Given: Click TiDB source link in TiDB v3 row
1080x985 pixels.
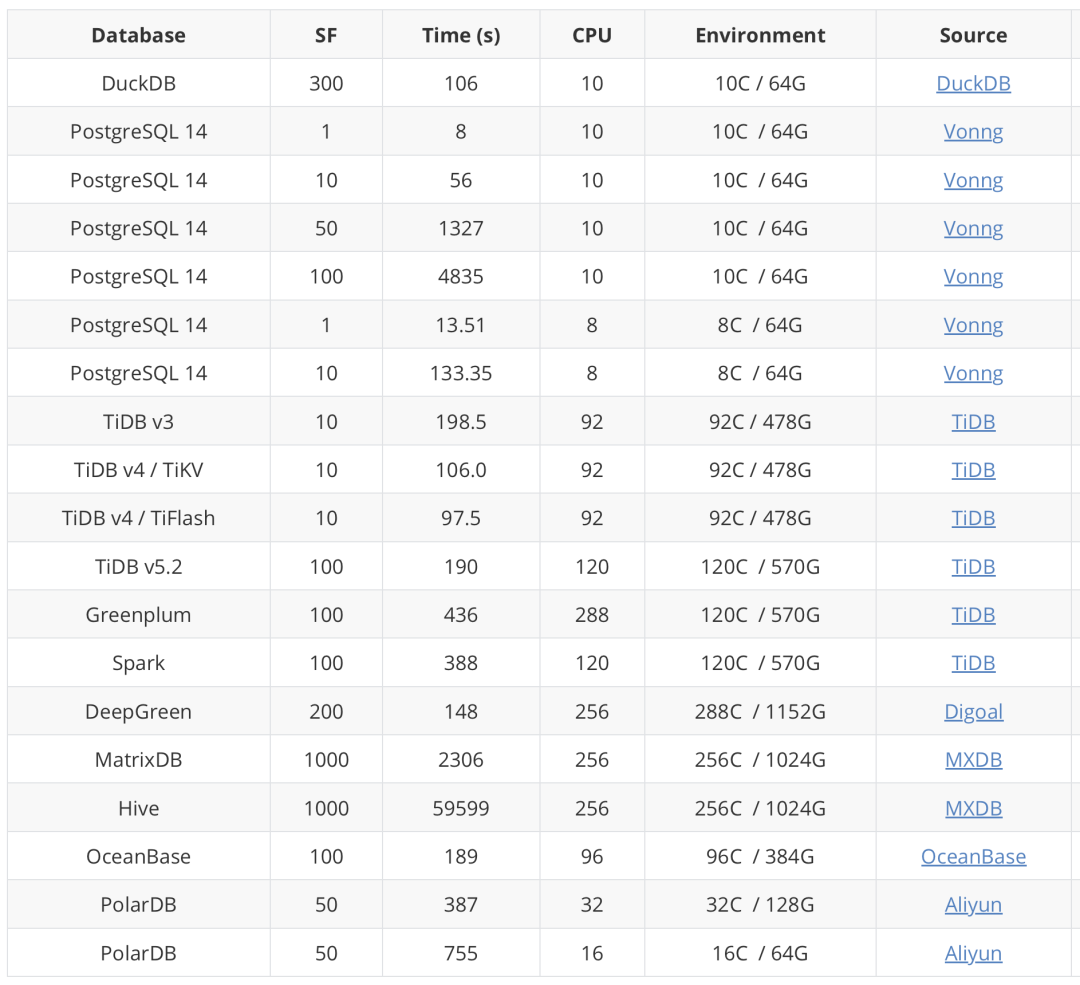Looking at the screenshot, I should (973, 422).
